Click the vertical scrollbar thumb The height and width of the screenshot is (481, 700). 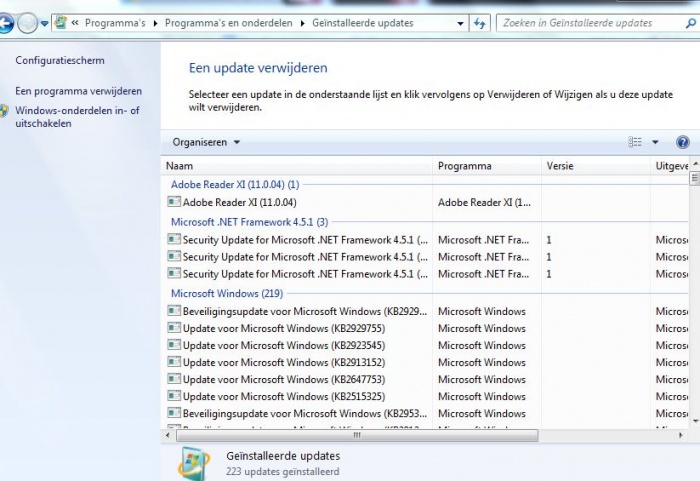click(695, 178)
